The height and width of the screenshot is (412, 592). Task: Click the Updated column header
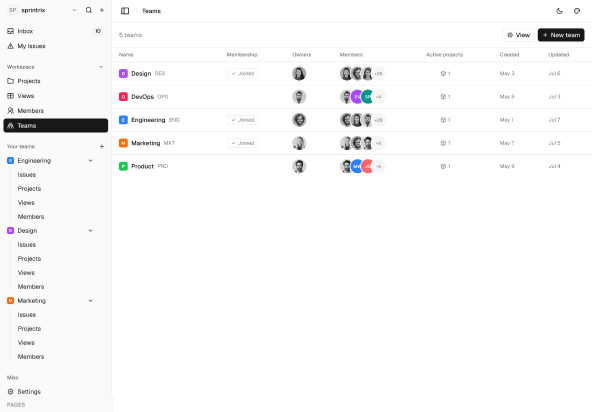coord(558,55)
